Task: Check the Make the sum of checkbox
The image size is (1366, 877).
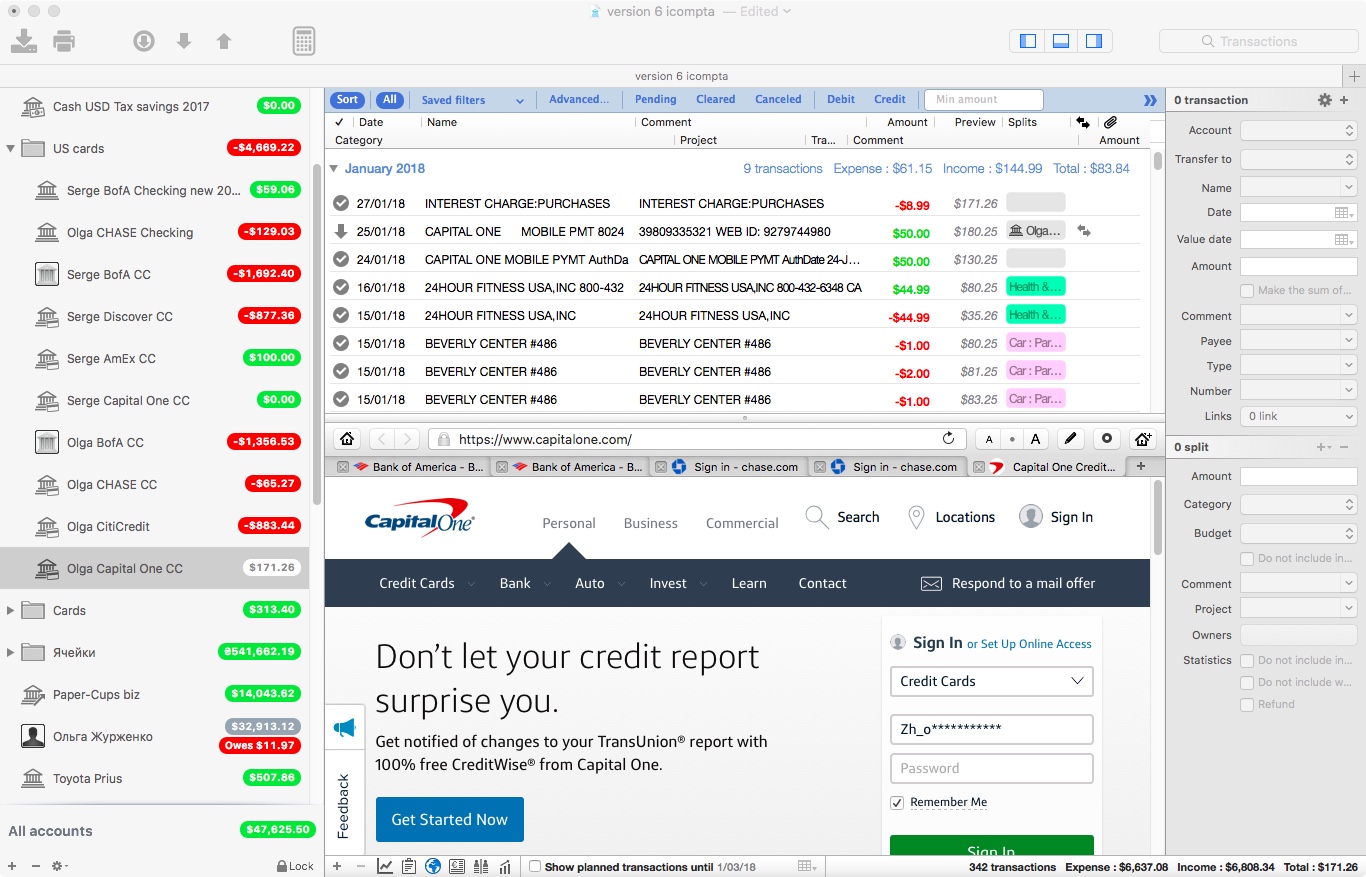Action: (x=1247, y=291)
